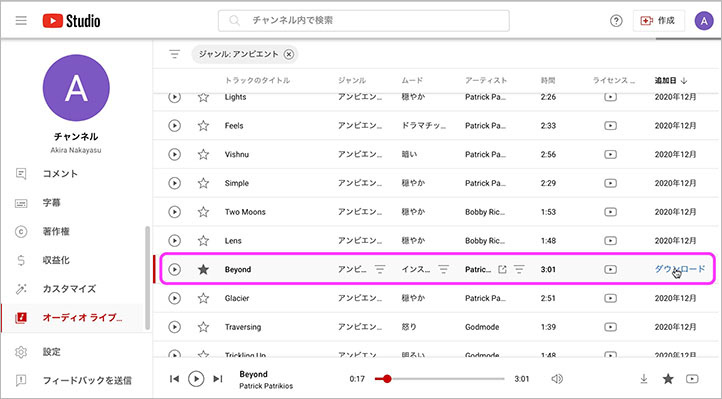Click the license icon in Beyond row
This screenshot has width=722, height=399.
(x=610, y=269)
